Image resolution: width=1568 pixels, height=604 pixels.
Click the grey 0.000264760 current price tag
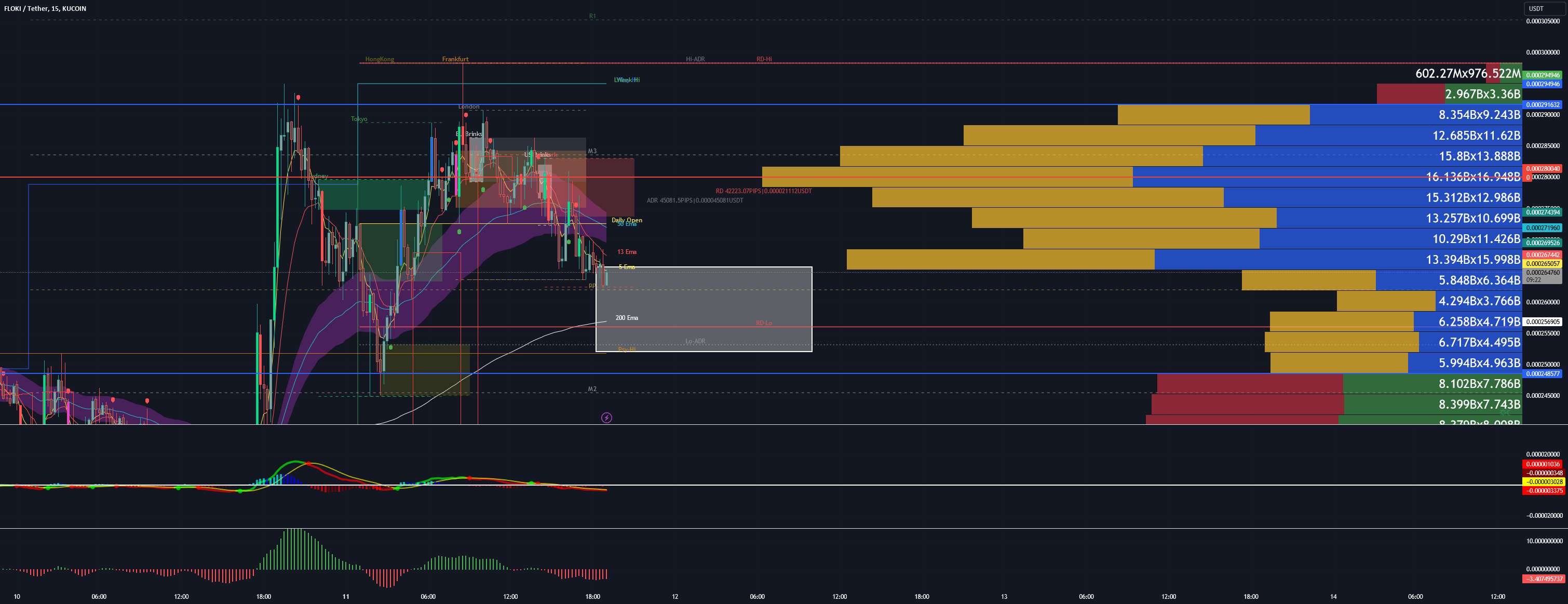[x=1543, y=276]
